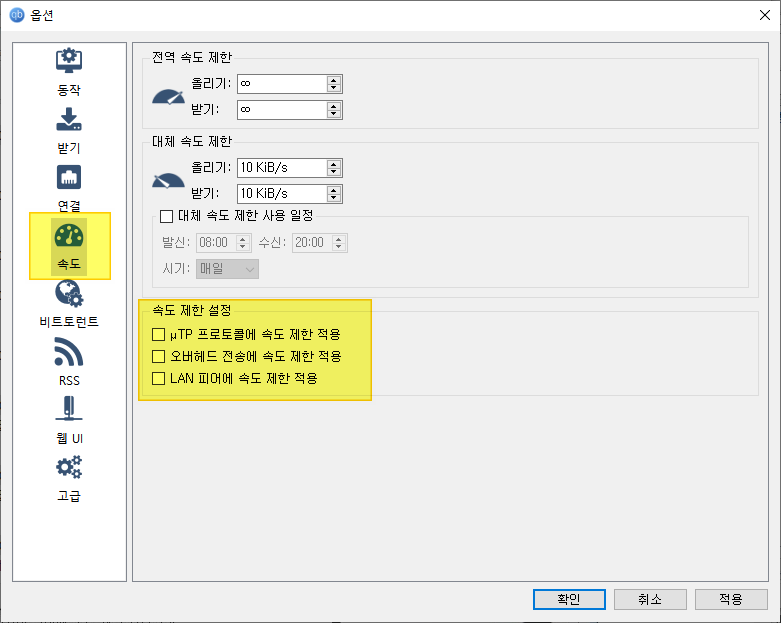The height and width of the screenshot is (623, 781).
Task: Decrease alternative 받기 10 KiB/s down arrow
Action: 334,198
